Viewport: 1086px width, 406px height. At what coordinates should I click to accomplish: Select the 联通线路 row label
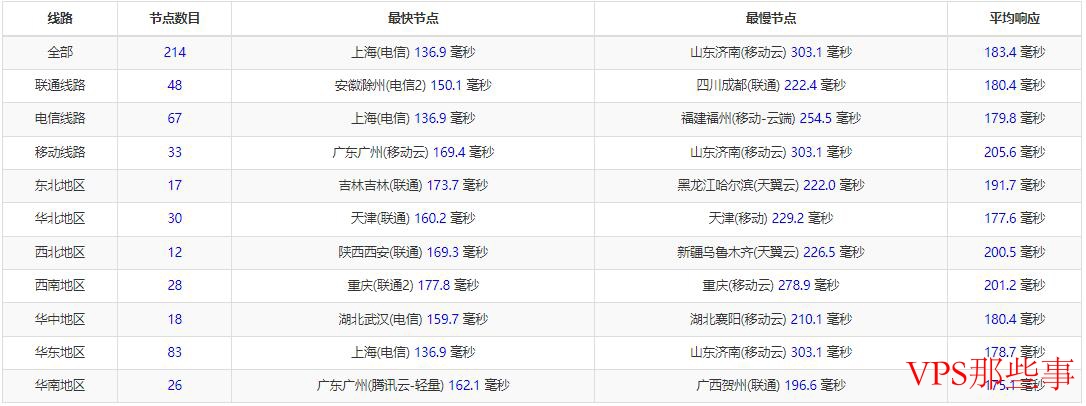click(x=60, y=85)
